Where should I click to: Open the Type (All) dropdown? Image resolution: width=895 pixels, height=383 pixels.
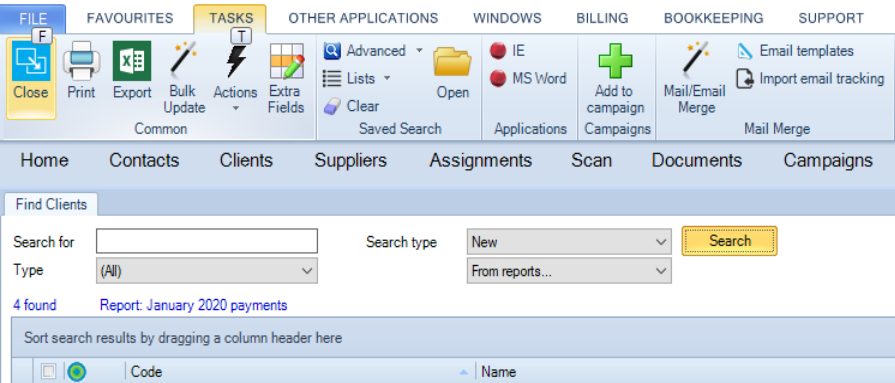207,271
